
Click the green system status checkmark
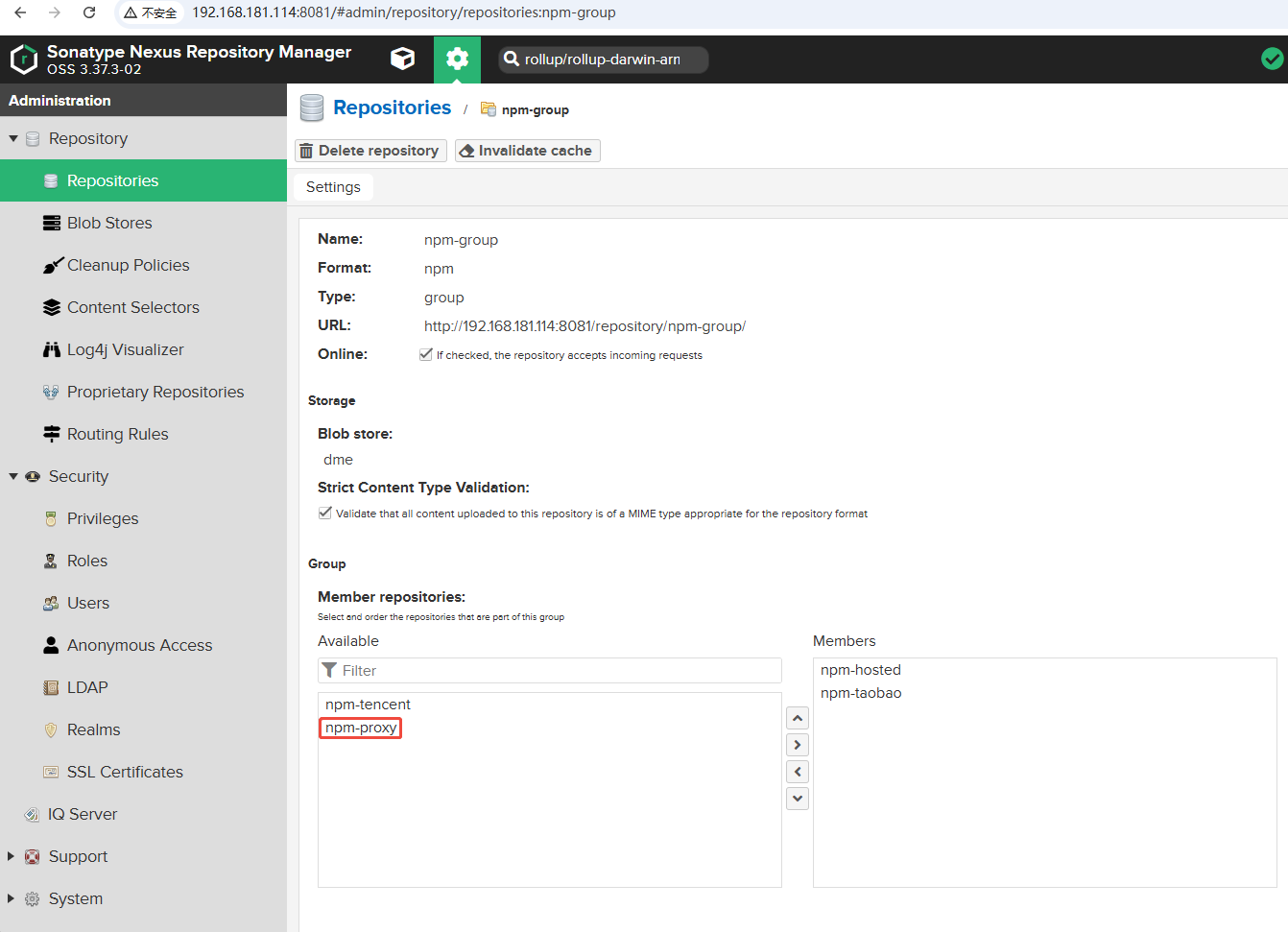tap(1272, 59)
